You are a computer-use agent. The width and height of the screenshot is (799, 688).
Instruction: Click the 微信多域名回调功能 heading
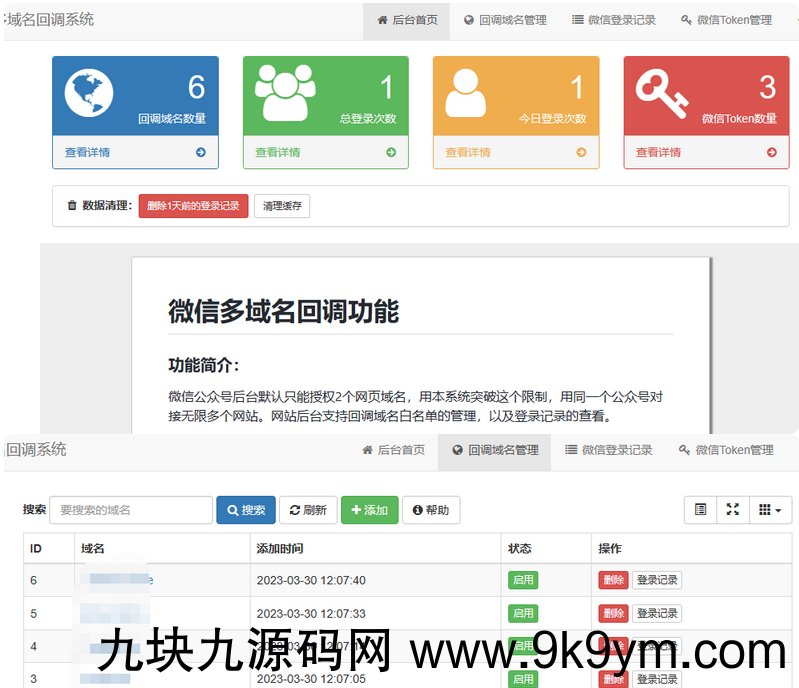tap(284, 311)
